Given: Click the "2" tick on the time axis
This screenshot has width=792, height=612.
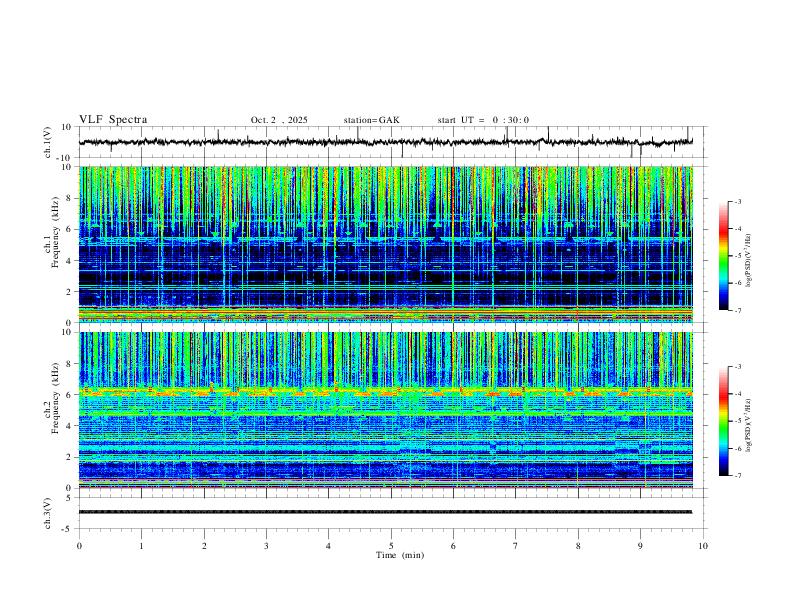Looking at the screenshot, I should (x=204, y=546).
